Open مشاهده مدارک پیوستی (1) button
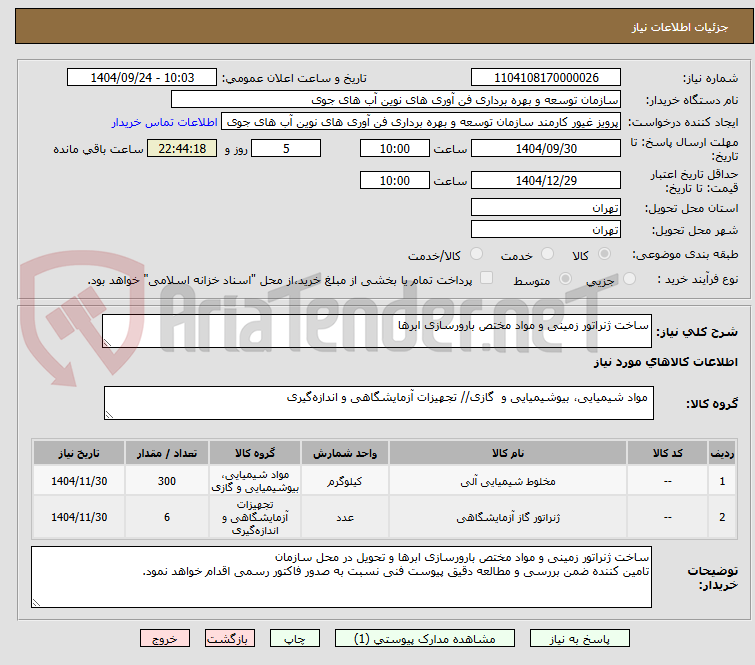The height and width of the screenshot is (665, 755). (x=425, y=639)
